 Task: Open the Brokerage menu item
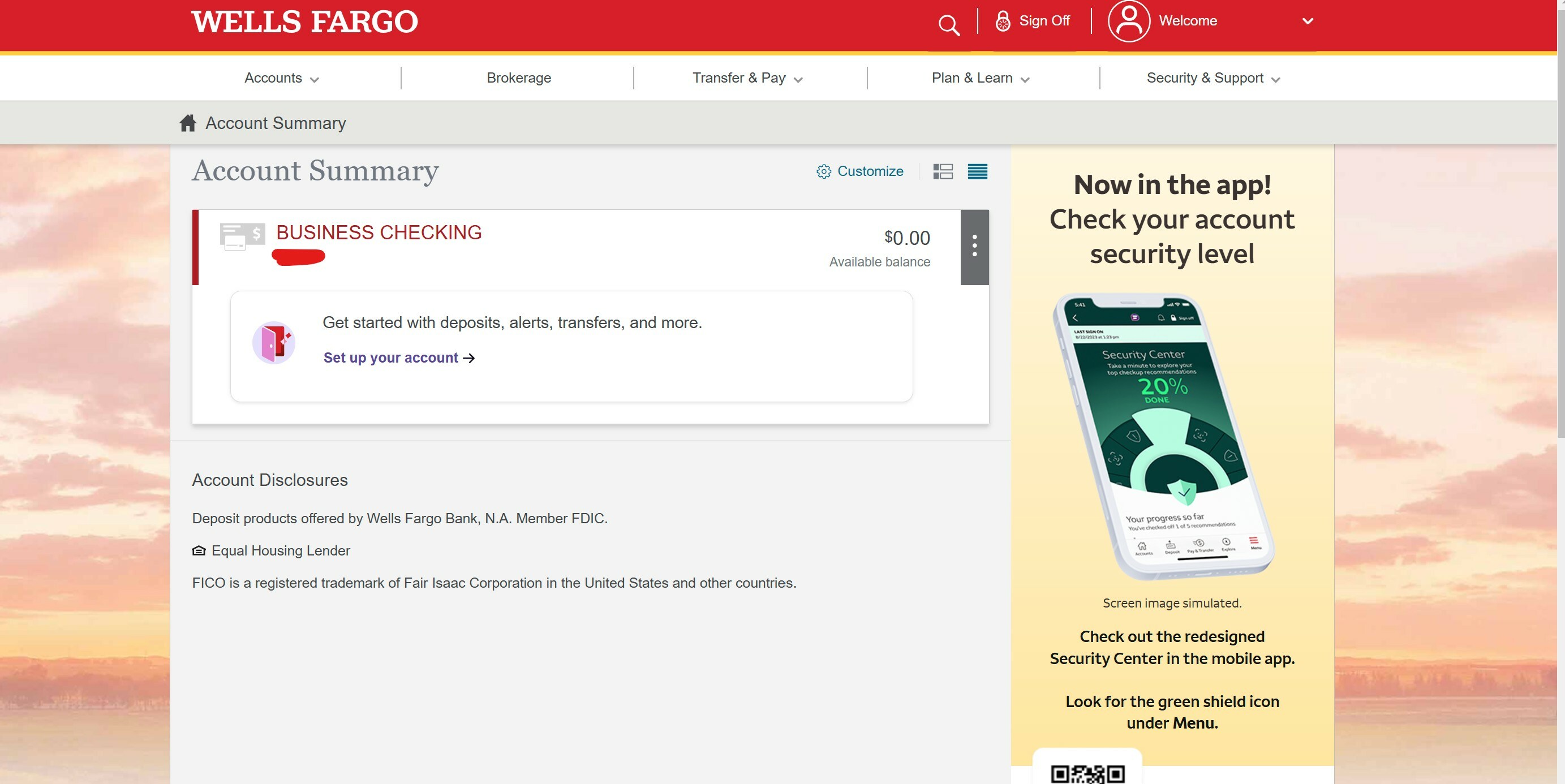pyautogui.click(x=519, y=77)
